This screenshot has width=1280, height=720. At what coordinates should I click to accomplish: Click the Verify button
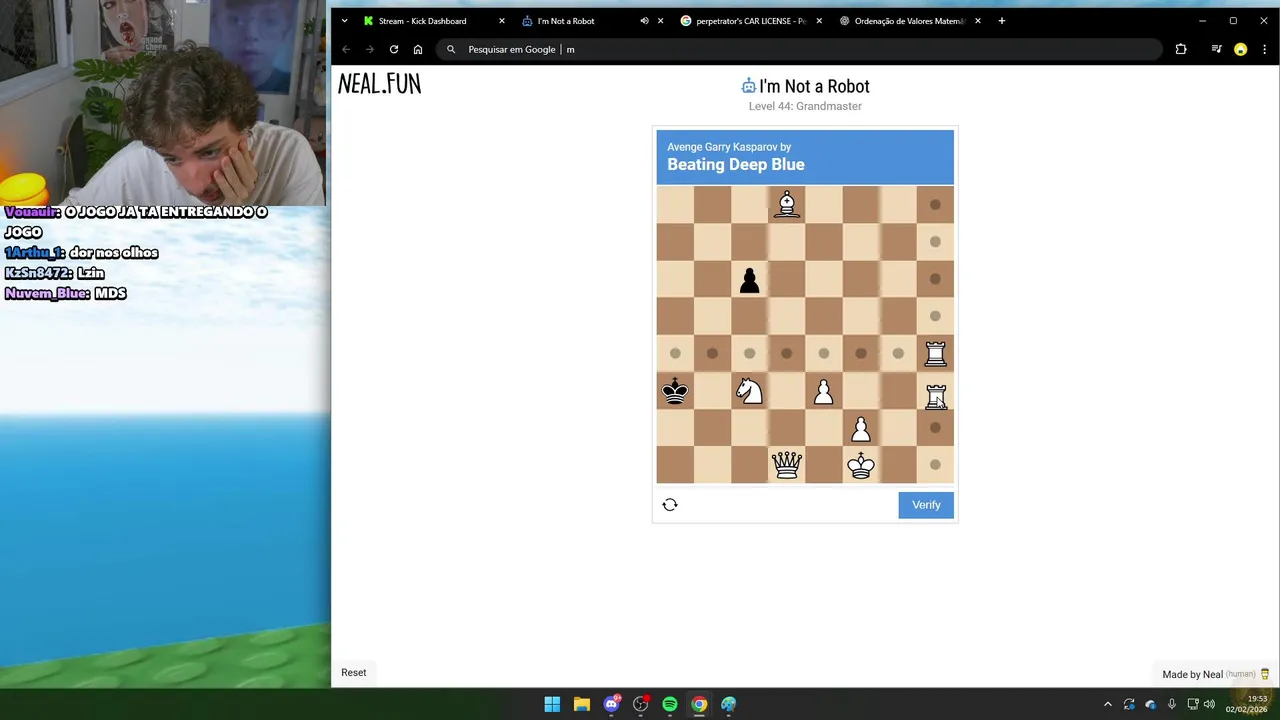pos(926,505)
